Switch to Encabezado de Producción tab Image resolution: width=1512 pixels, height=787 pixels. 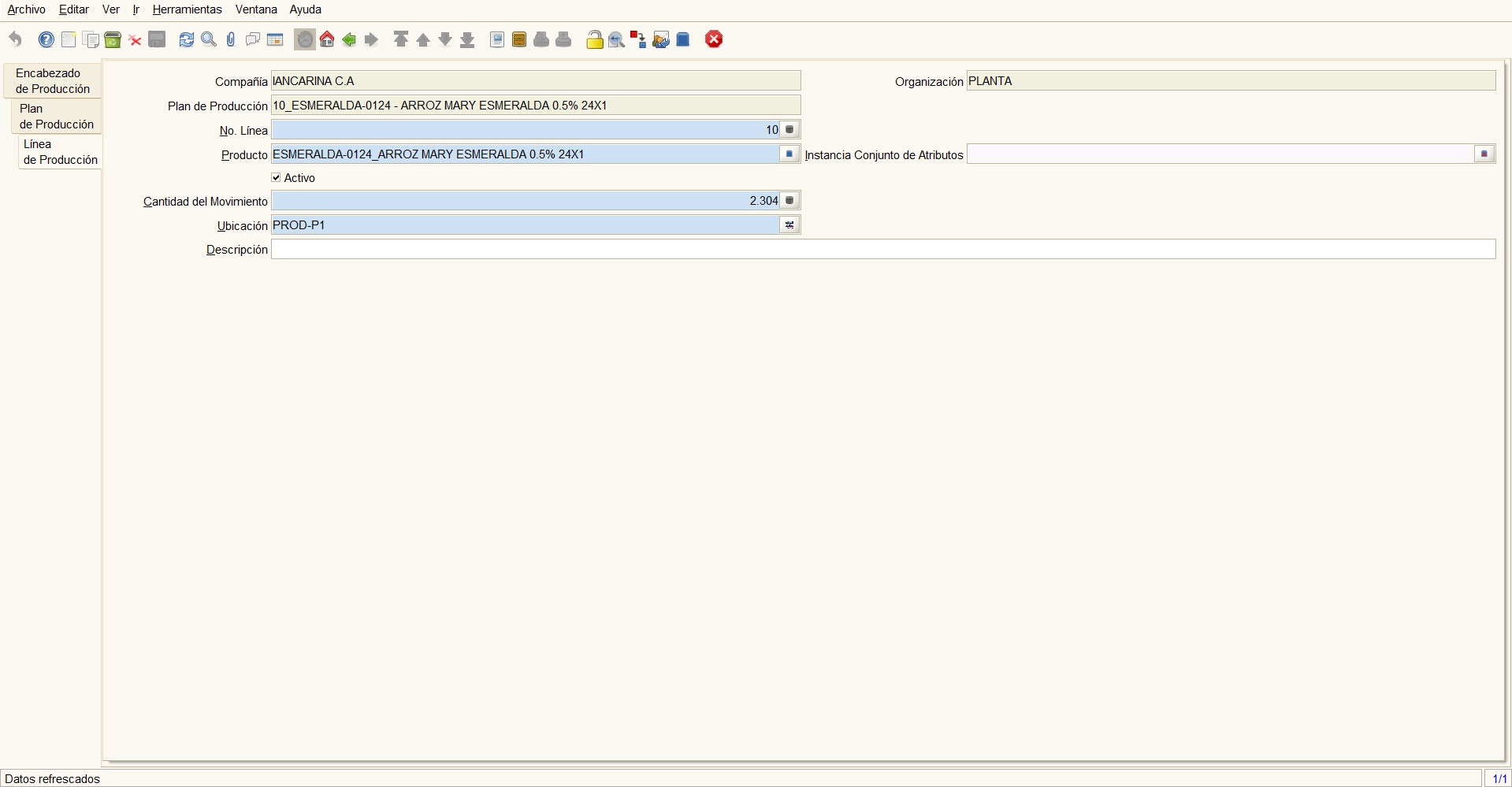(x=53, y=81)
